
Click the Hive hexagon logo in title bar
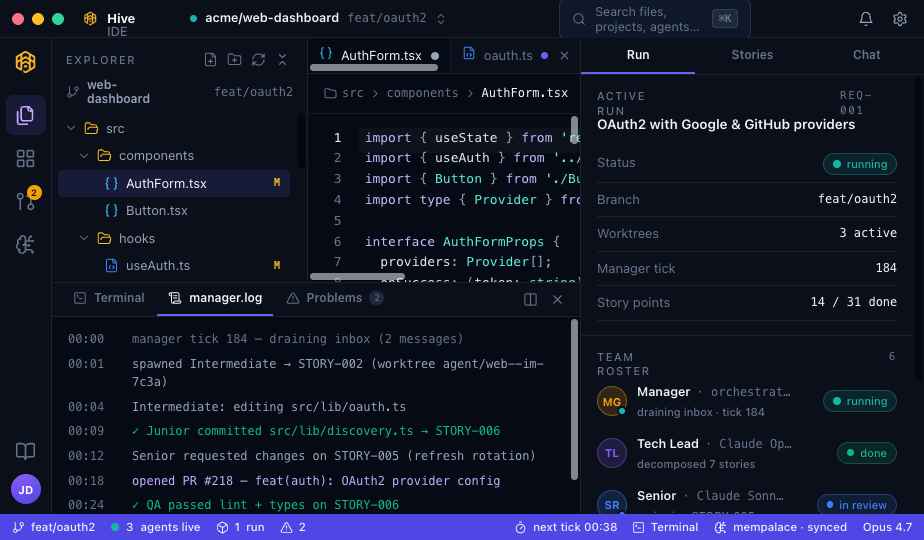click(90, 18)
